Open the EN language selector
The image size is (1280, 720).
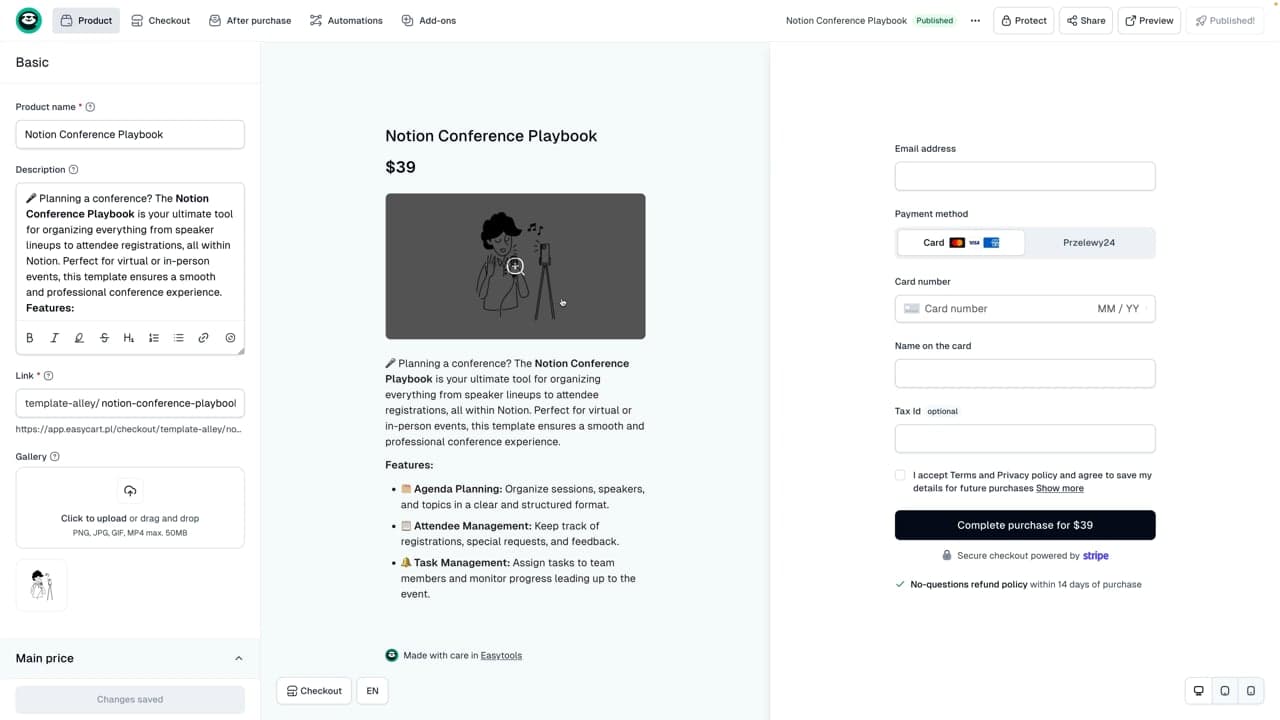click(x=372, y=691)
